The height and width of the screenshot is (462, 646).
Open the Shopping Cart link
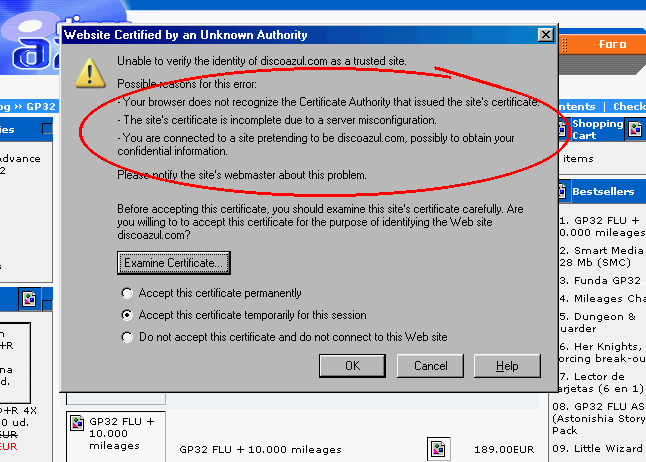click(x=597, y=130)
